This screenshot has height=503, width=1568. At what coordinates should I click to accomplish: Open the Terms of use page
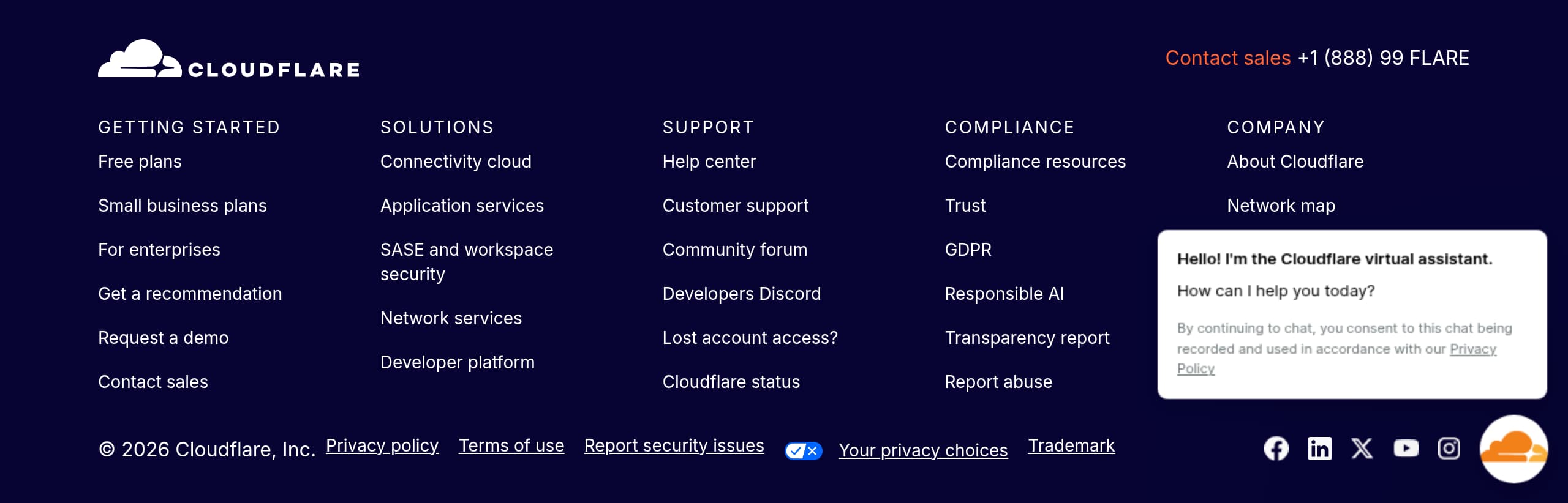pyautogui.click(x=511, y=445)
